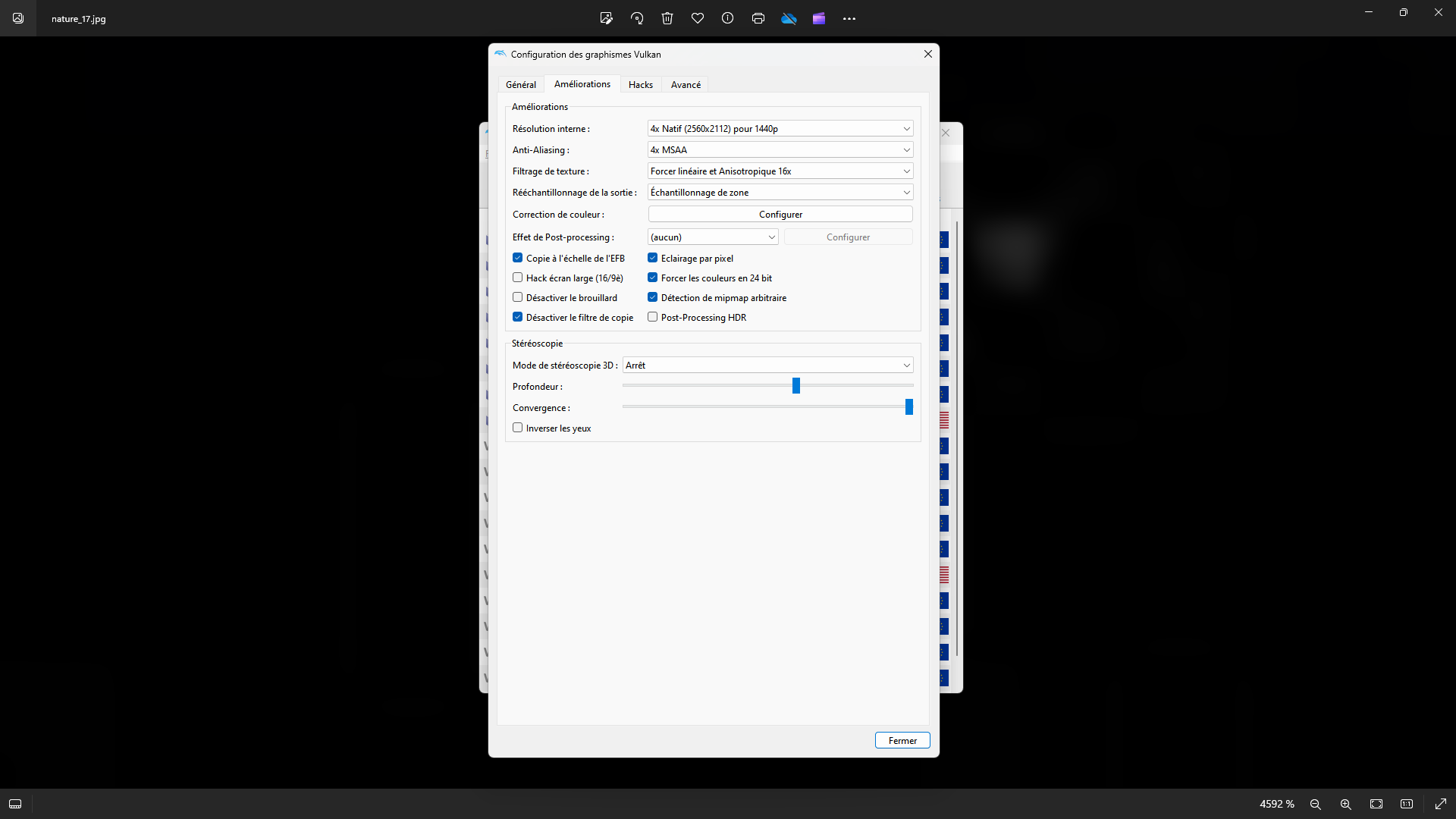Click the nature_17.jpg file name
The image size is (1456, 819).
coord(79,19)
